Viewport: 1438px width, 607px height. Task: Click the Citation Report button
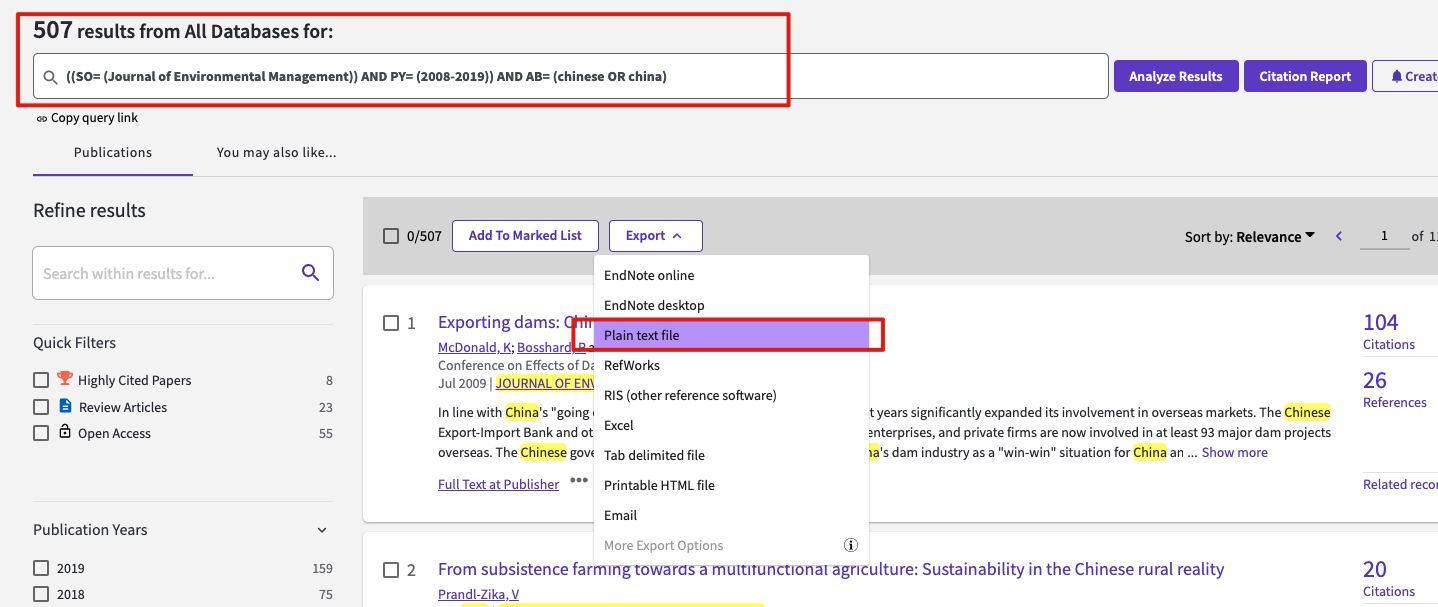[1305, 76]
